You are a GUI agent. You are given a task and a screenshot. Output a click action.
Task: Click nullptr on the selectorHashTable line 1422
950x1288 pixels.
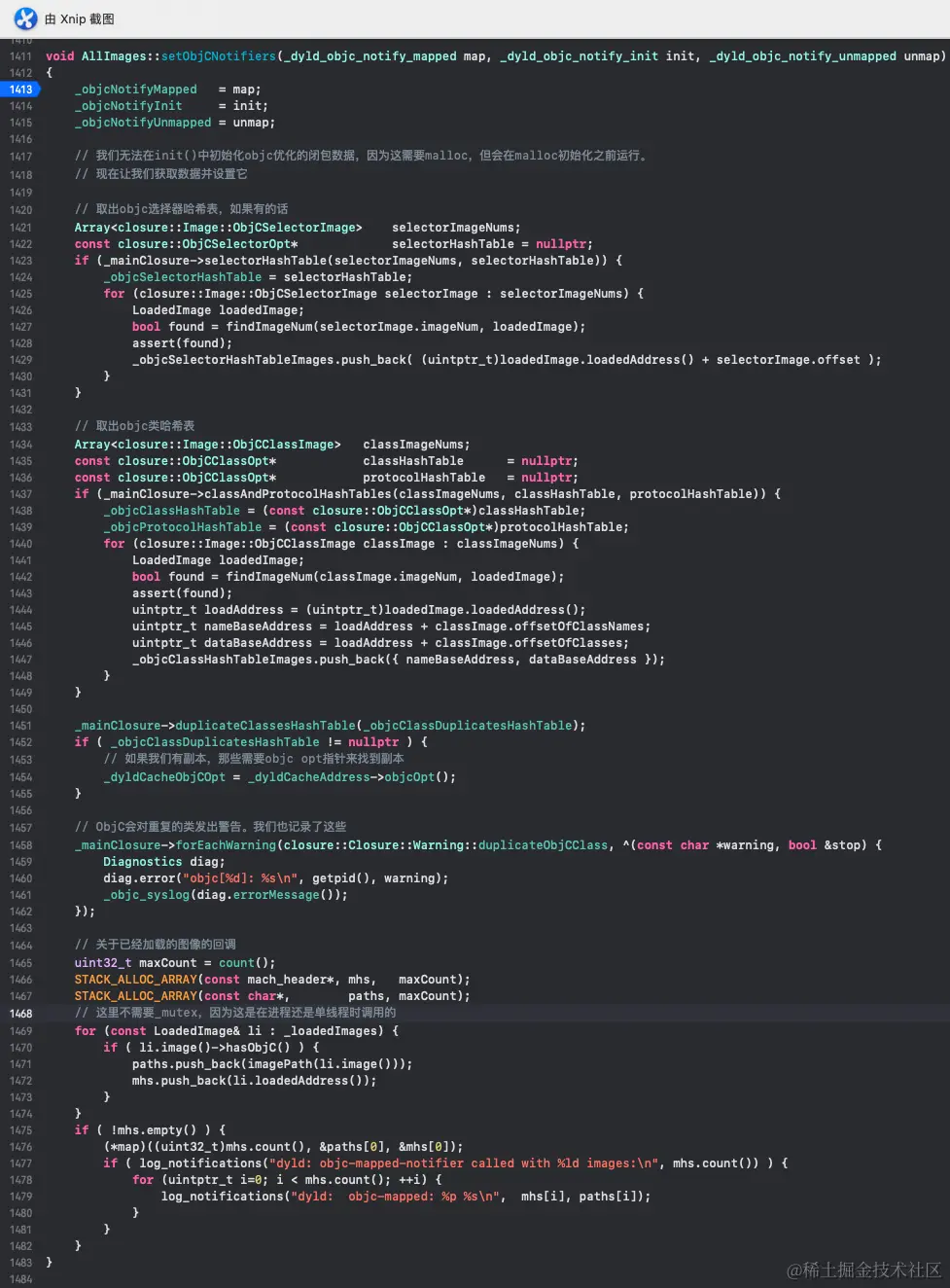561,244
